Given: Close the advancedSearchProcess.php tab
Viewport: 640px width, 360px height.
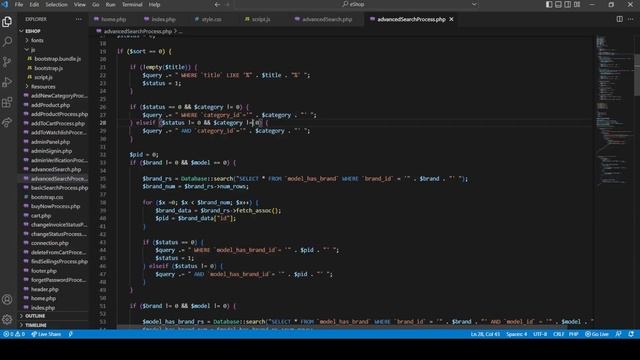Looking at the screenshot, I should point(451,19).
